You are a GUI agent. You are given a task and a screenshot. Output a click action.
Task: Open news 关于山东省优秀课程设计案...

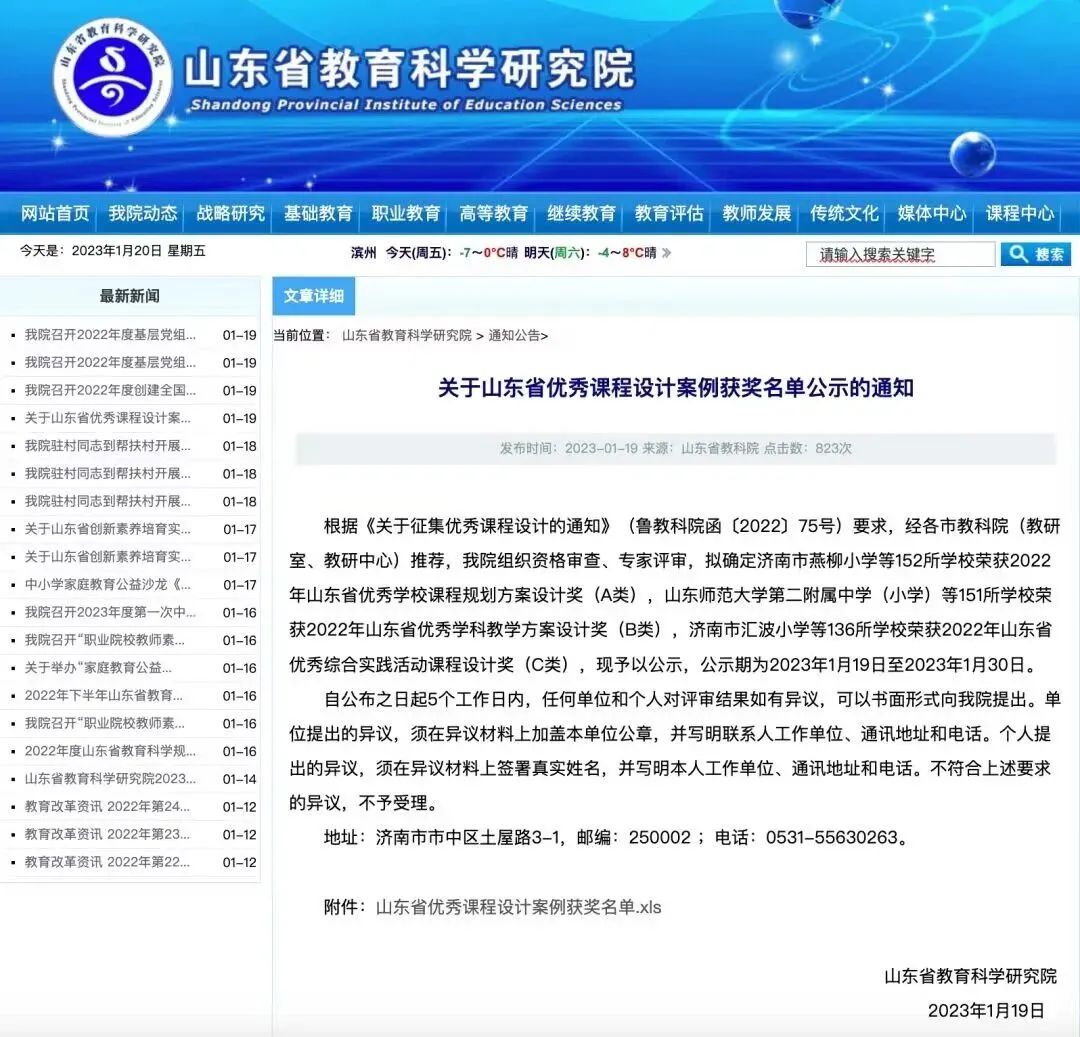[107, 418]
